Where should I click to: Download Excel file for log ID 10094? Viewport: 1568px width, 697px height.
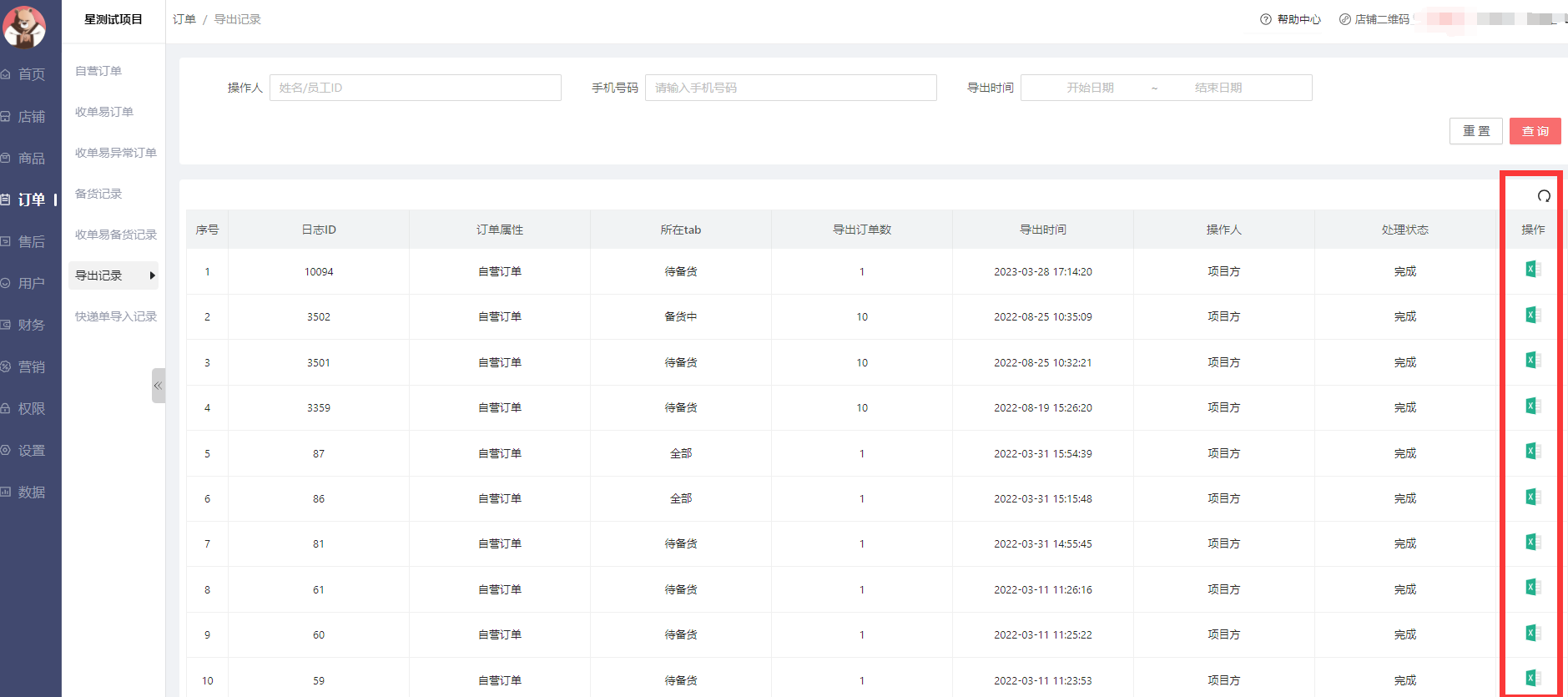tap(1532, 270)
